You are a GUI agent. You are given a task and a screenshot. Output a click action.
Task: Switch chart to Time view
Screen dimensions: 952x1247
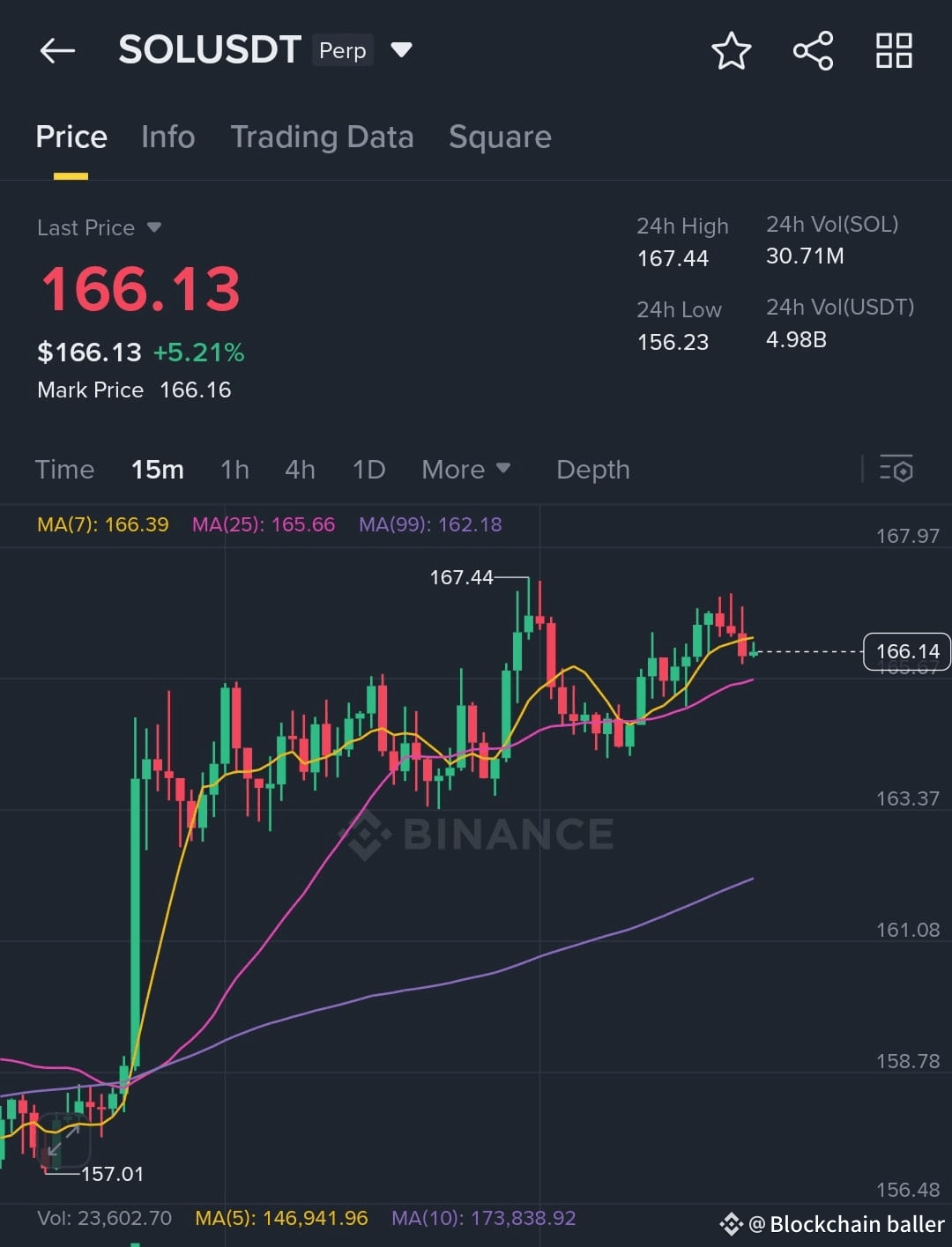click(x=64, y=469)
